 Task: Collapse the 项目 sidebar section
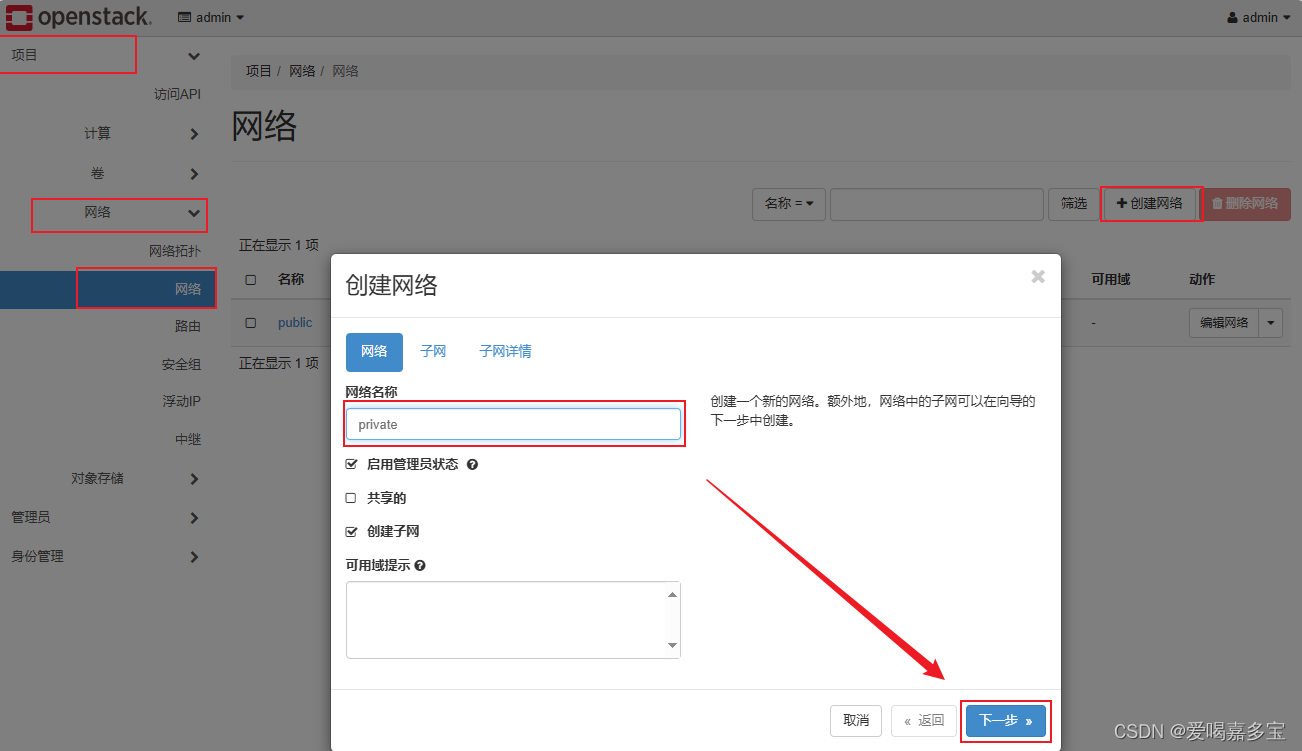pos(108,55)
